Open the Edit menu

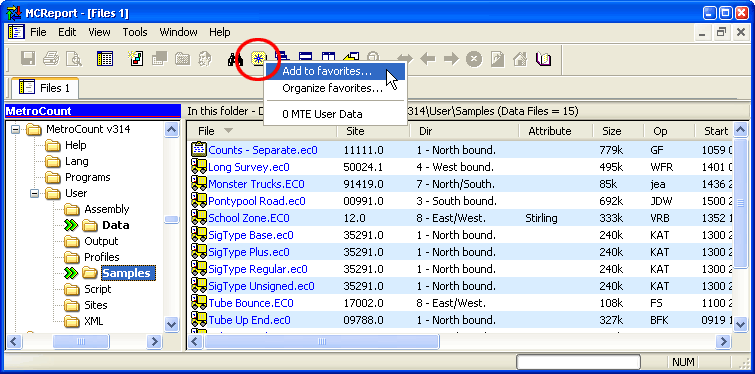(67, 32)
